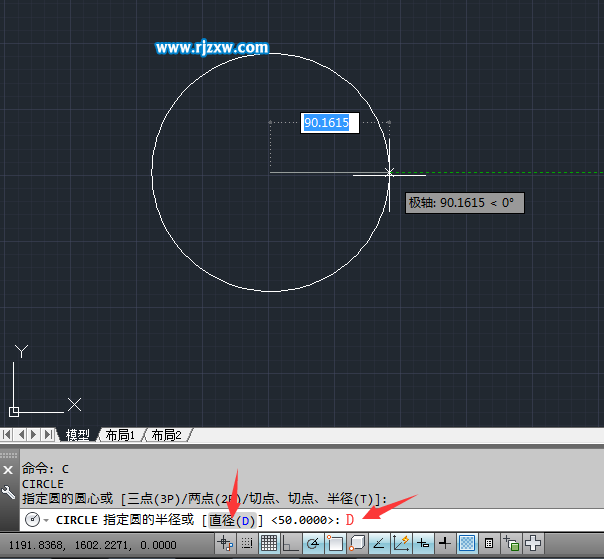Screen dimensions: 604x559
Task: Toggle Snap Mode status bar icon
Action: [x=247, y=544]
